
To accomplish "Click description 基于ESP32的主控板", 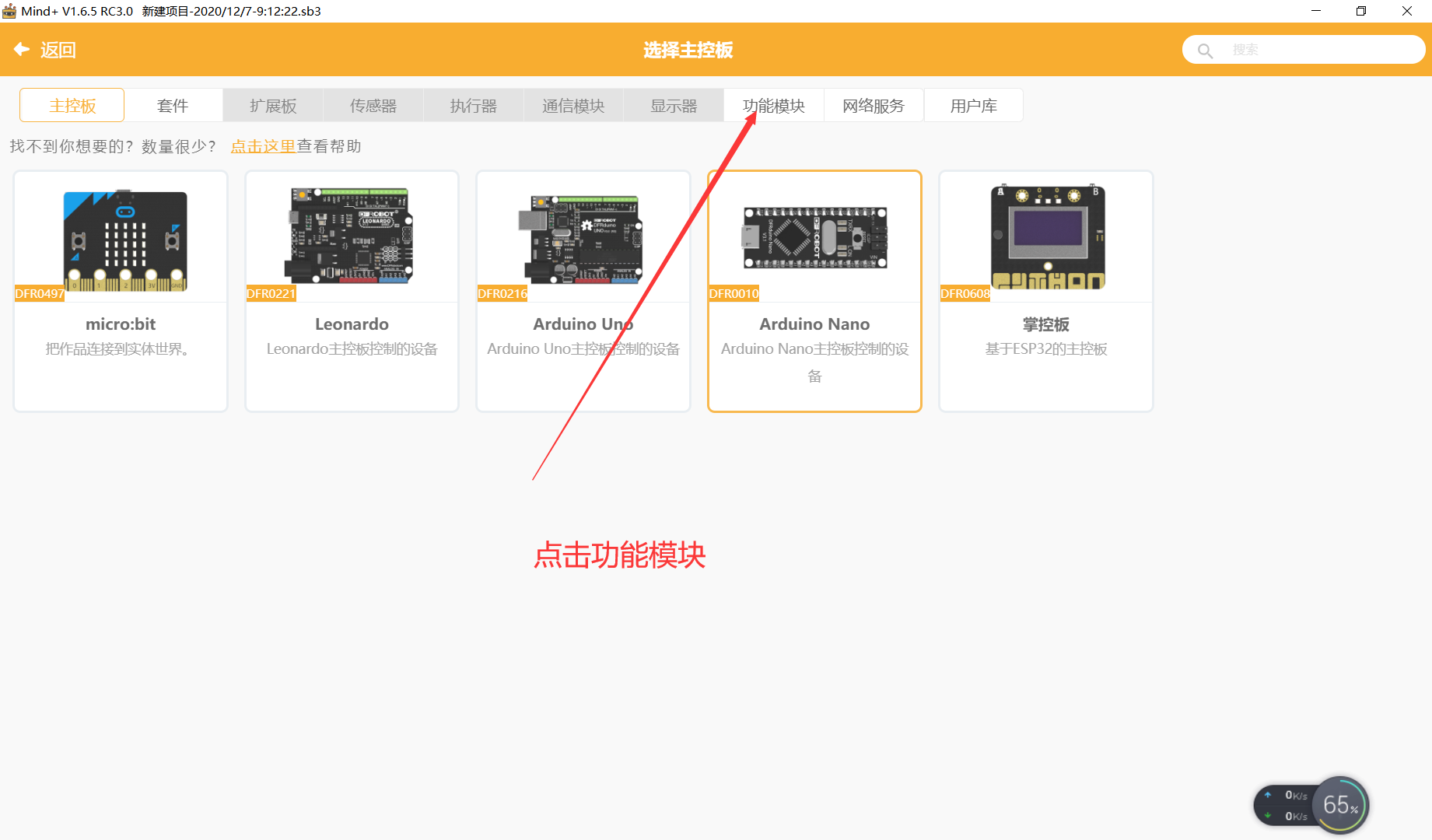I will pos(1046,349).
